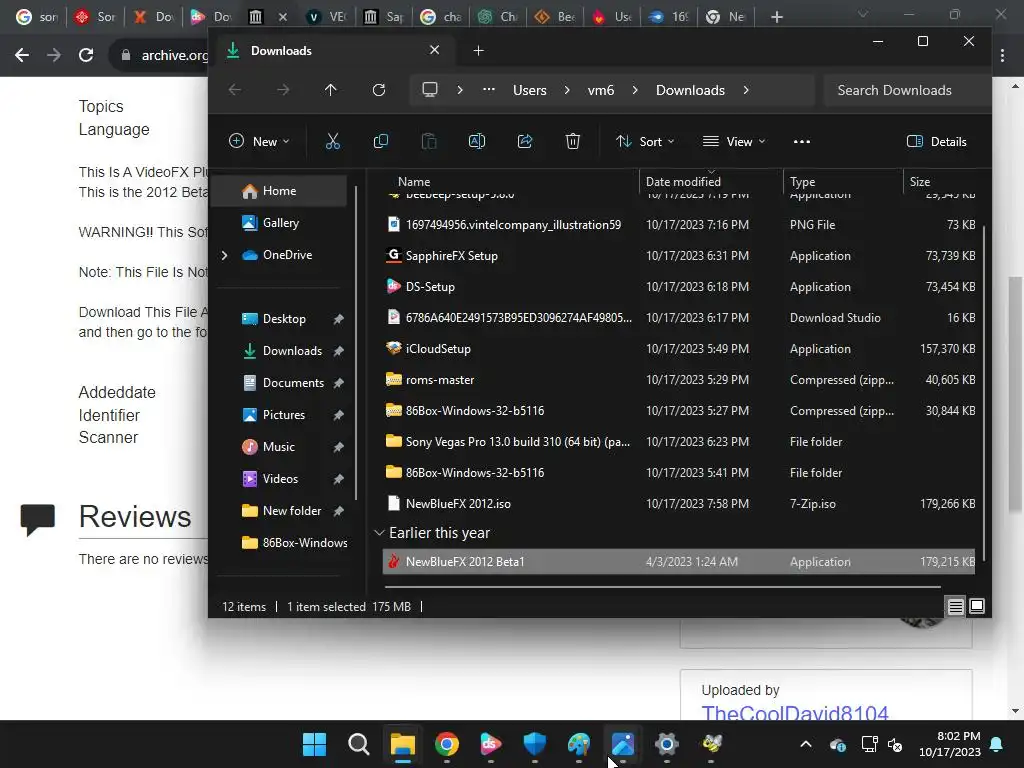Open the pinned Pictures folder
The image size is (1024, 768).
(x=281, y=415)
